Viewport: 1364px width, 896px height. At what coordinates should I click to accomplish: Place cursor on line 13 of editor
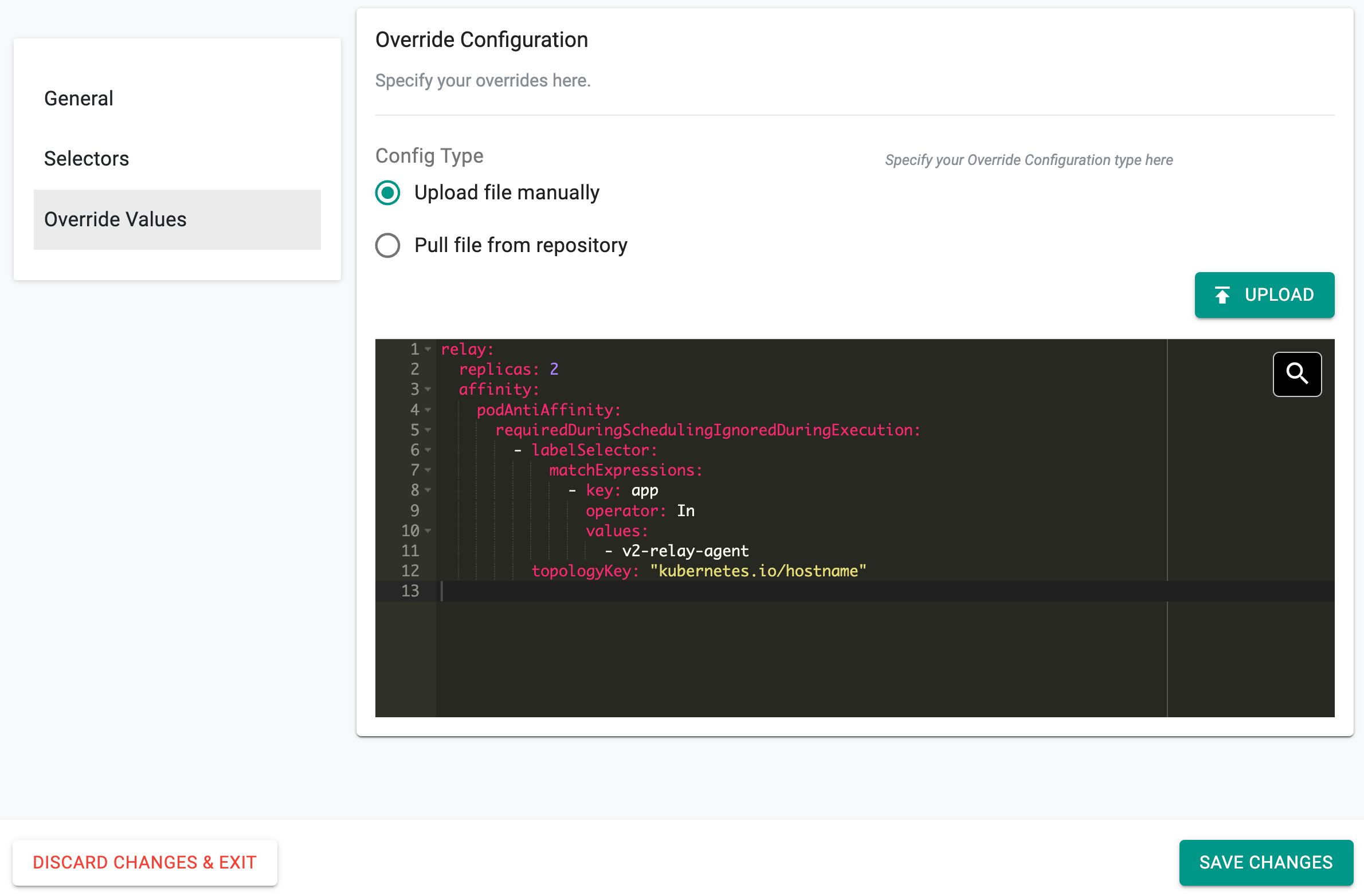click(x=573, y=591)
